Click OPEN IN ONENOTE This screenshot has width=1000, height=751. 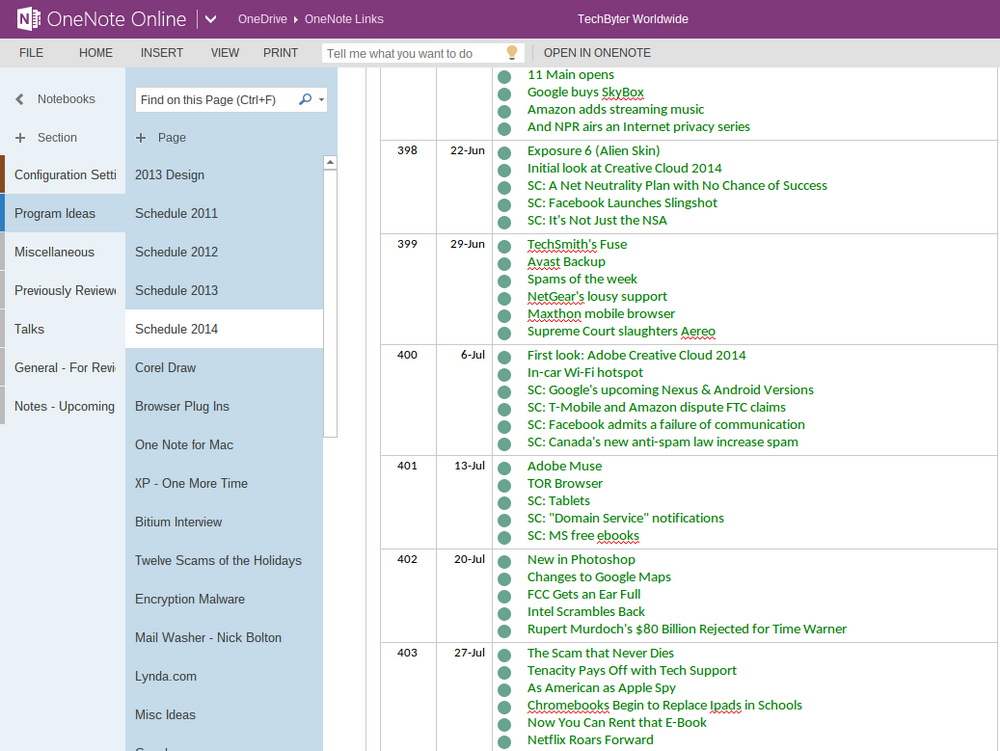[597, 53]
